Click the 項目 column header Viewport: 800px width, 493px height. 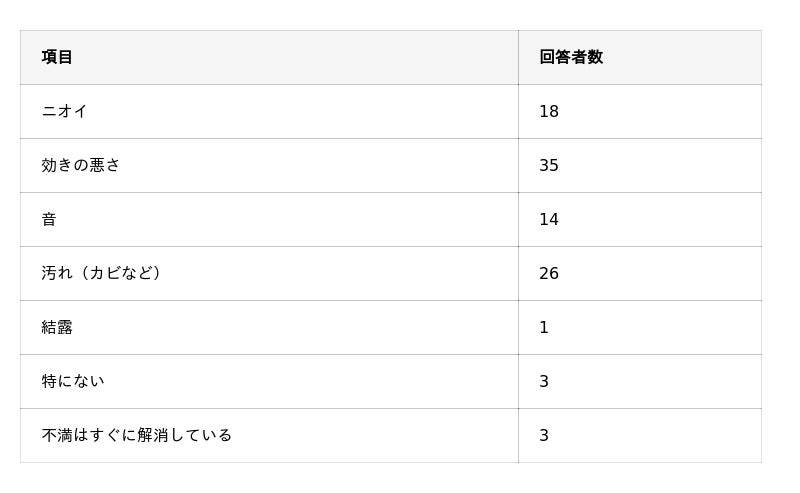(x=57, y=57)
